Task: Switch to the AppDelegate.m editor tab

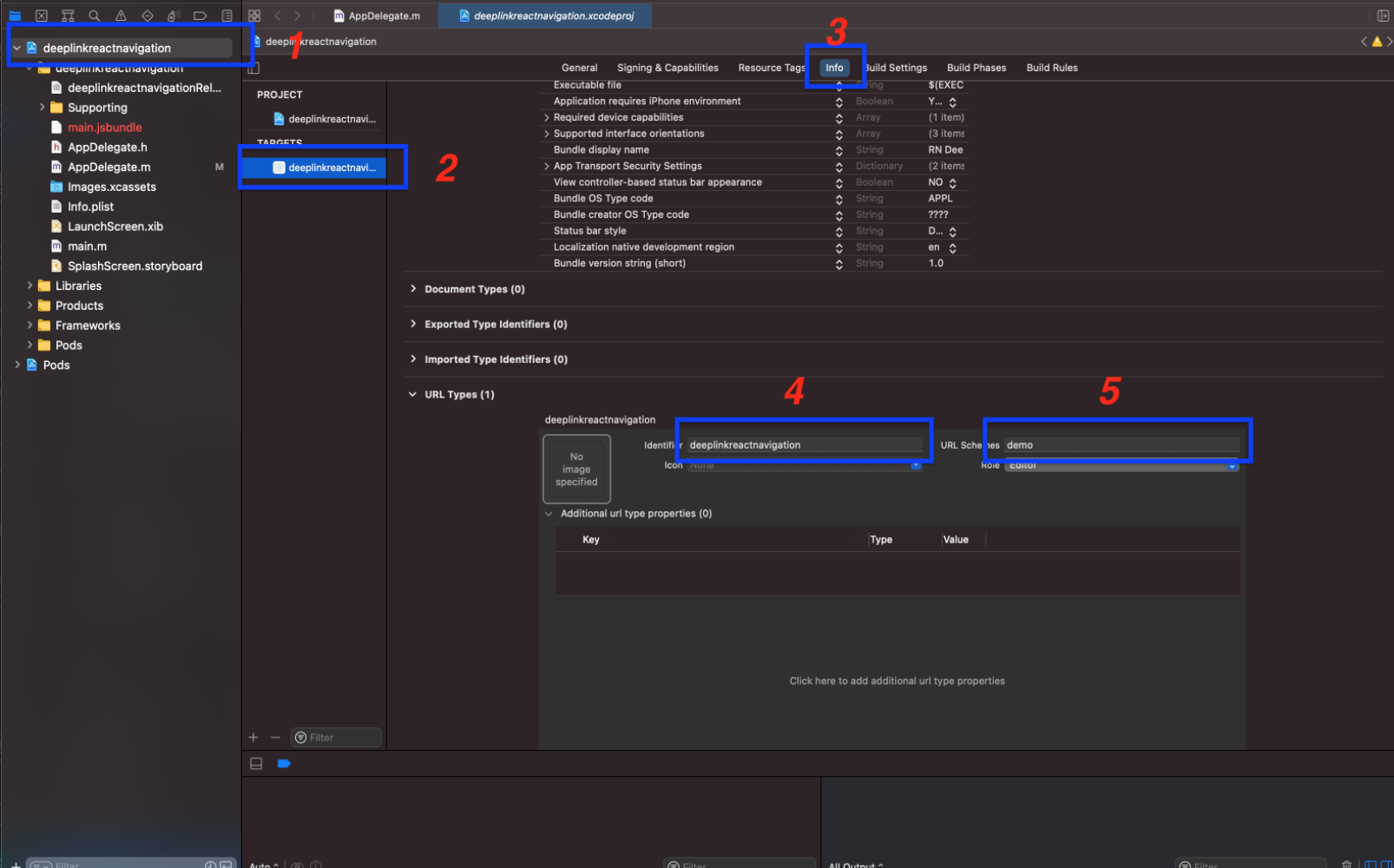Action: click(x=377, y=16)
